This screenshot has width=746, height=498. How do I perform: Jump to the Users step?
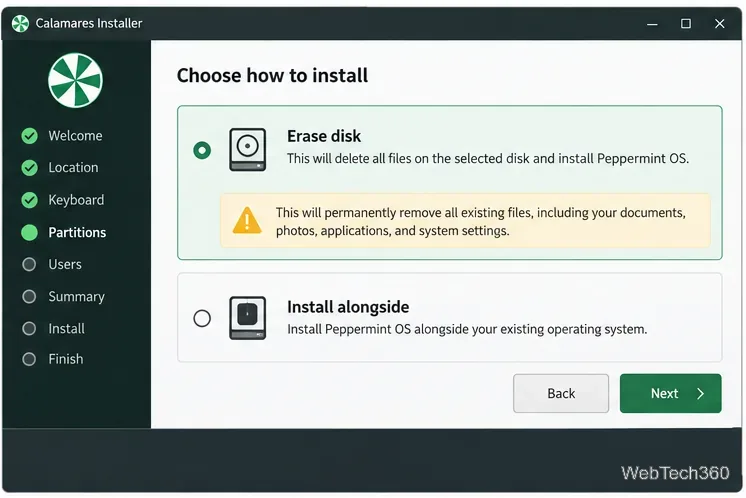[x=65, y=264]
